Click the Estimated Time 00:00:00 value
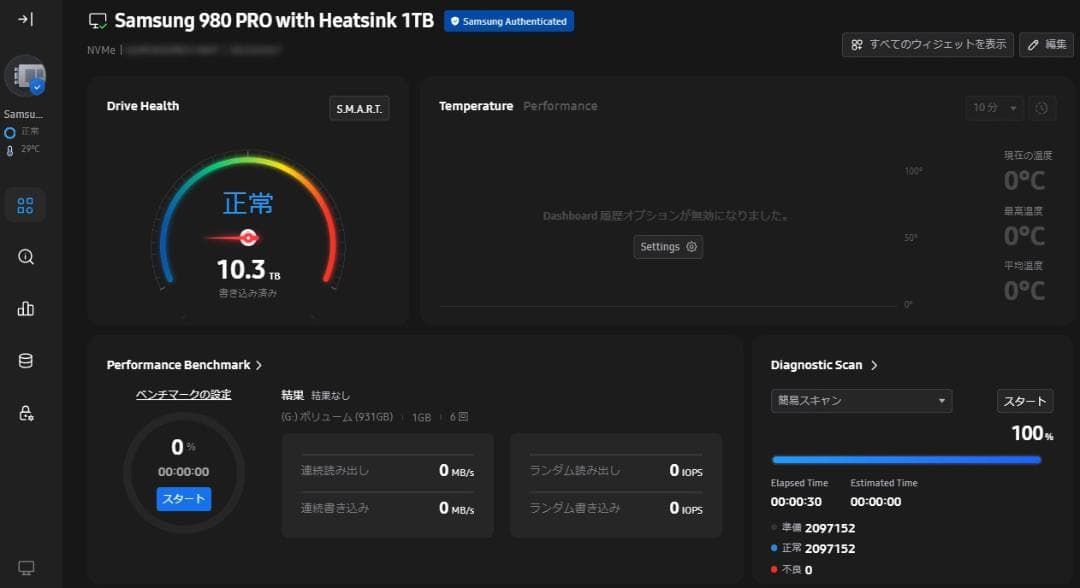This screenshot has width=1080, height=588. point(875,502)
